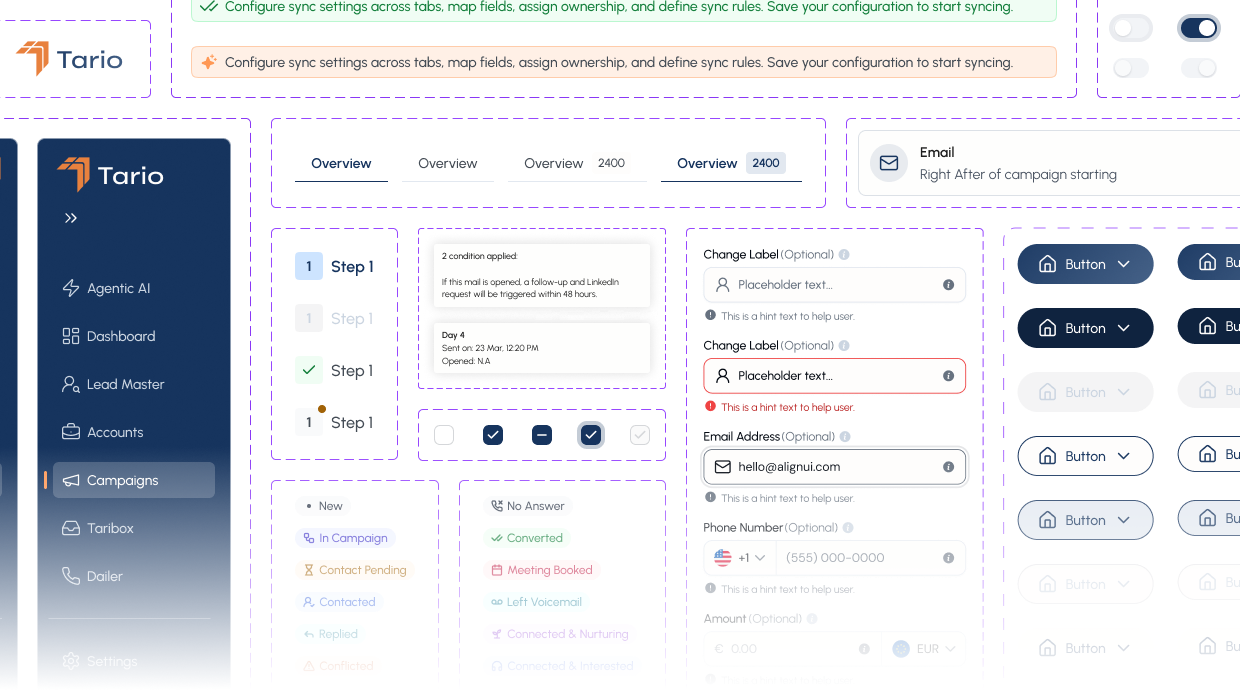Click the 'Day 4' sent info card
The width and height of the screenshot is (1240, 690).
[542, 348]
